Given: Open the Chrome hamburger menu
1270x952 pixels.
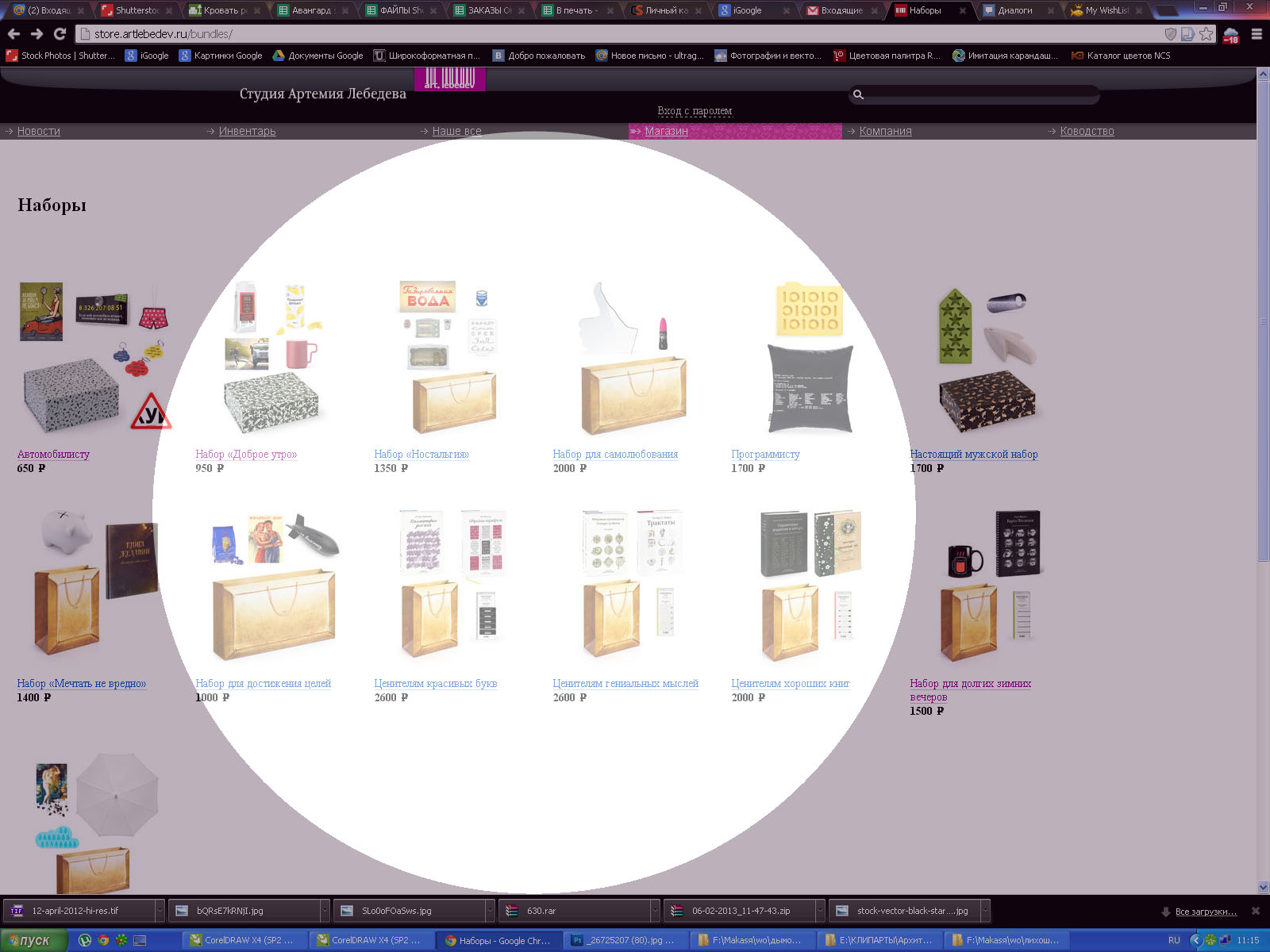Looking at the screenshot, I should click(x=1257, y=34).
